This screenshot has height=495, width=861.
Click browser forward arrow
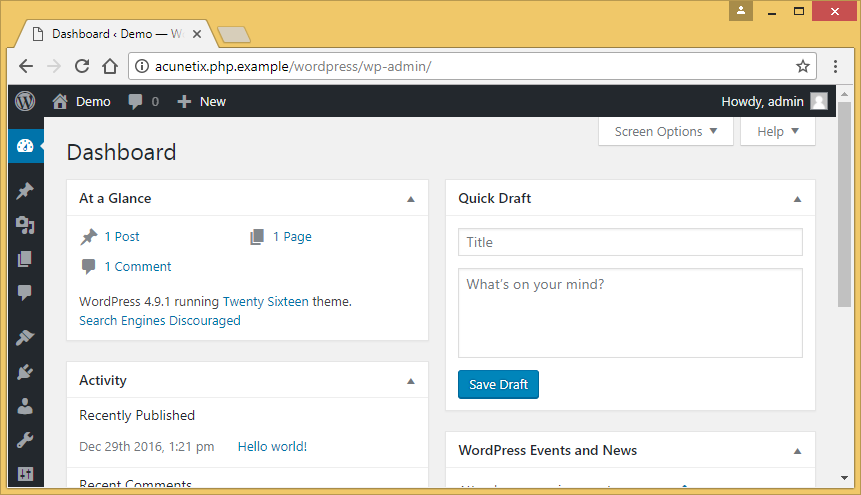54,66
